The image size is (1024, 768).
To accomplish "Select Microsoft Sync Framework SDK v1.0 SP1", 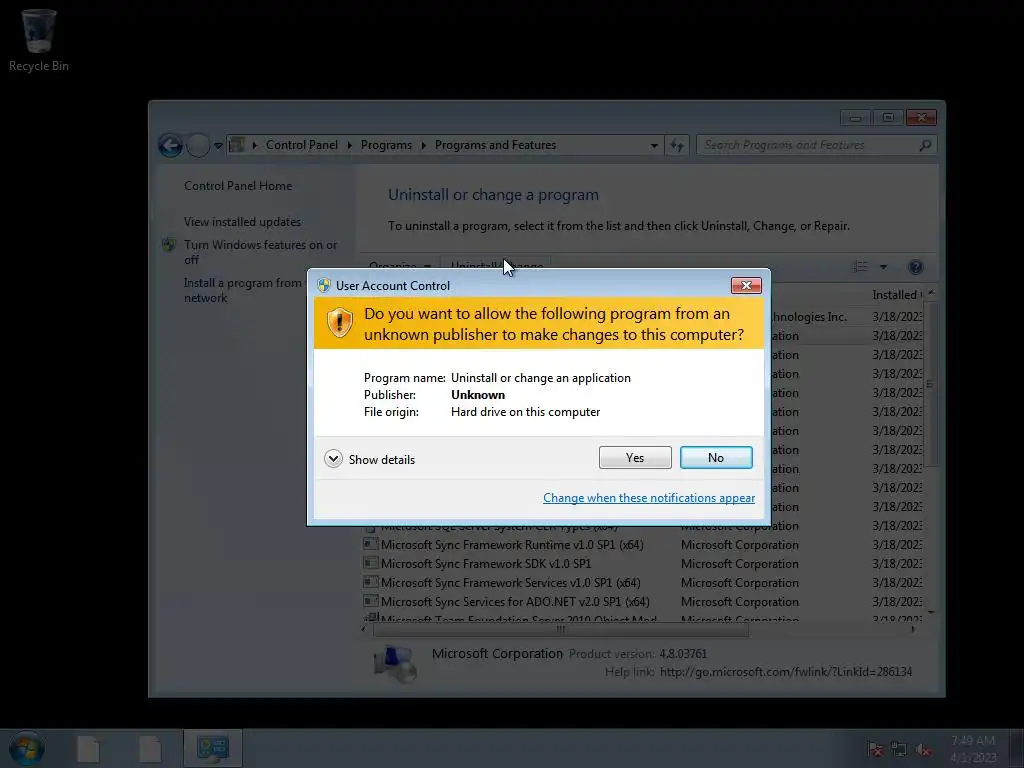I will pyautogui.click(x=486, y=564).
